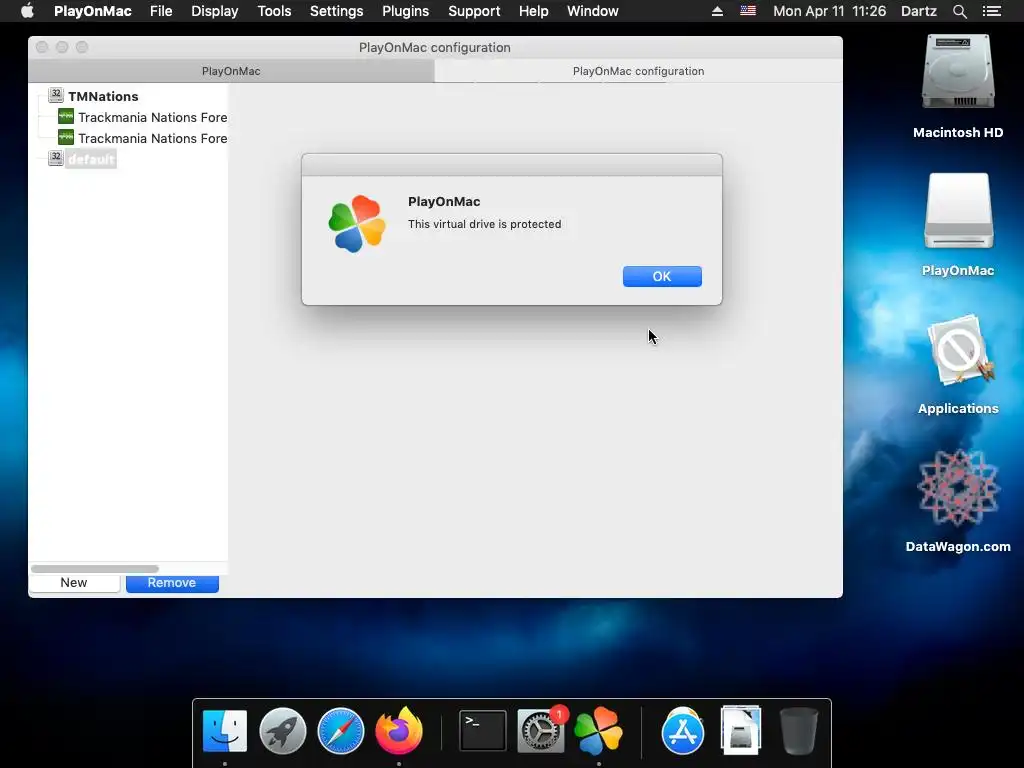Open the Settings menu
The width and height of the screenshot is (1024, 768).
pos(336,11)
